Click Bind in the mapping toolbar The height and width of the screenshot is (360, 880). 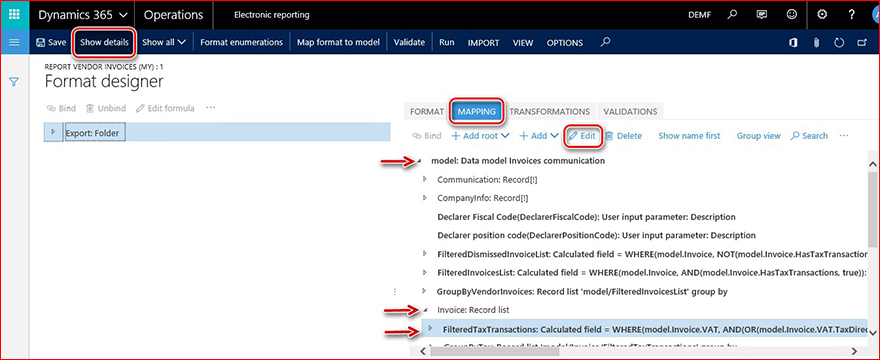427,136
